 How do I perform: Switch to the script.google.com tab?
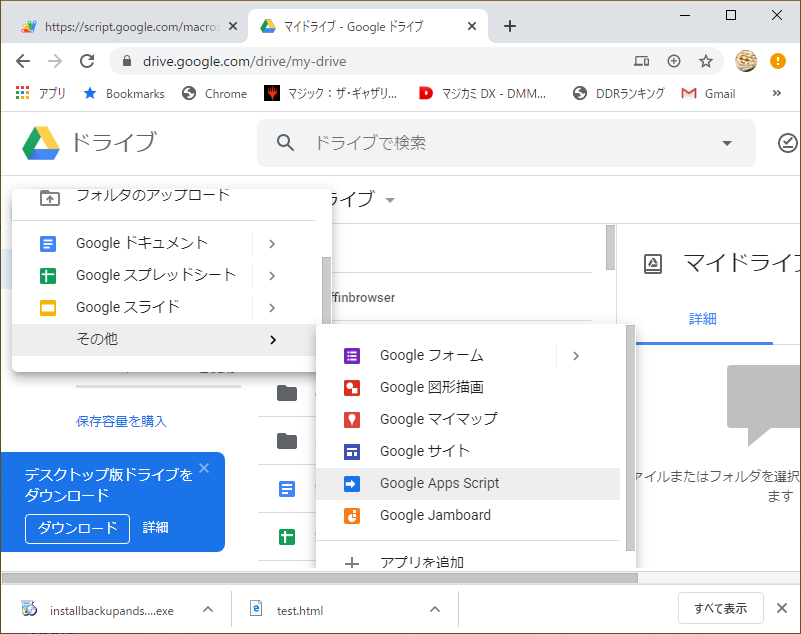(x=123, y=27)
